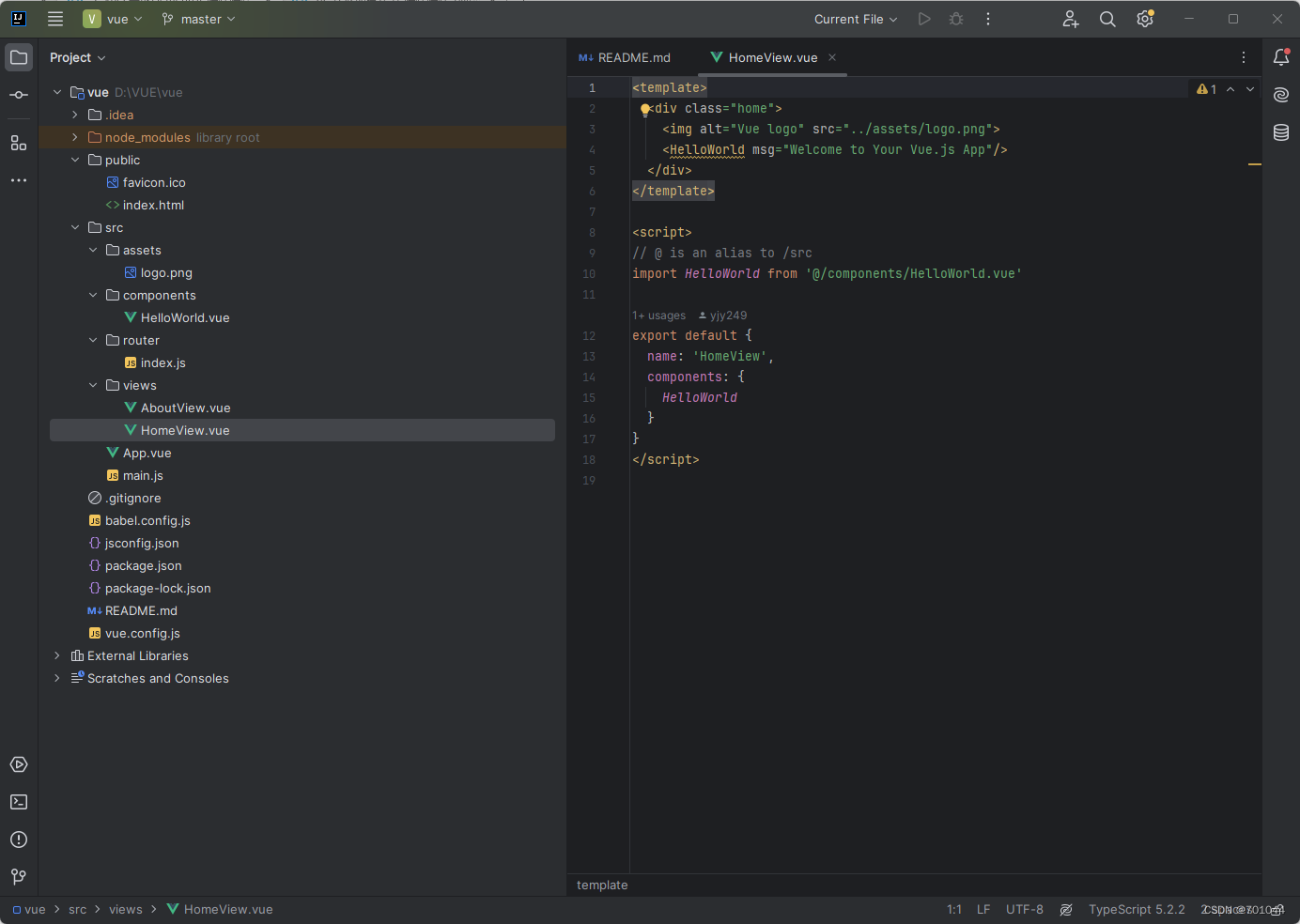
Task: Open TypeScript 5.2.2 service widget
Action: [x=1137, y=910]
